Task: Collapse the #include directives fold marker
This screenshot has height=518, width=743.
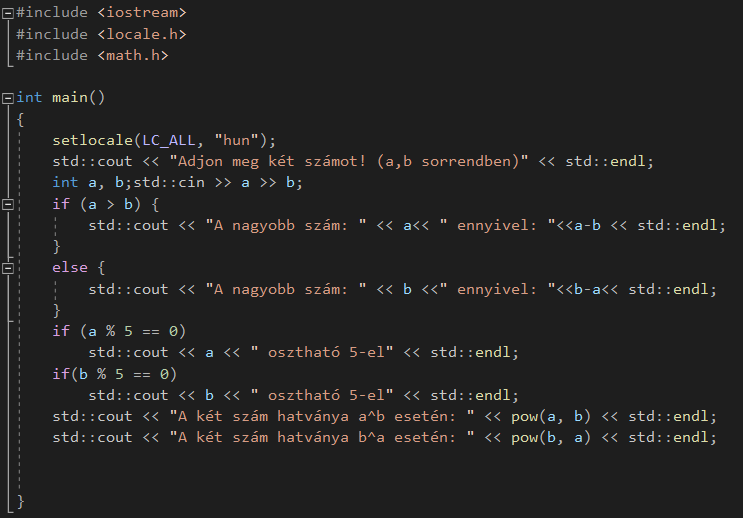Action: click(8, 13)
